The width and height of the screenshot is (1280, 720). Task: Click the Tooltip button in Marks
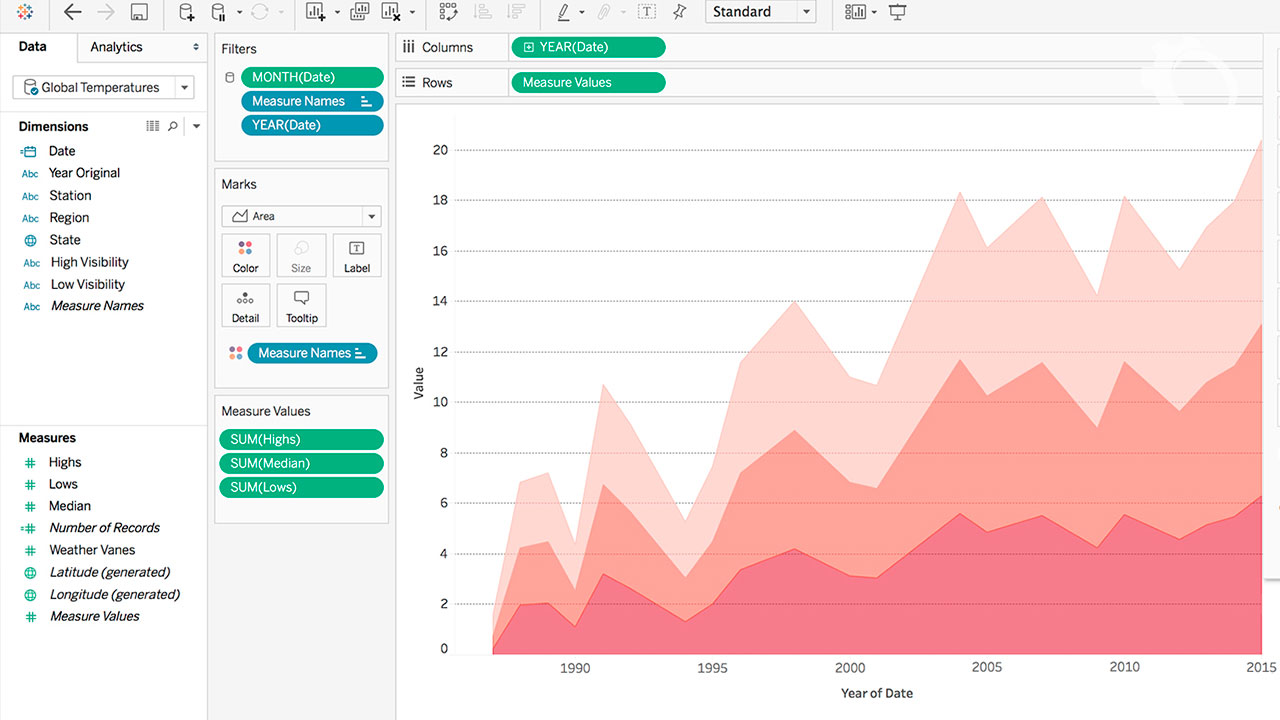[301, 306]
